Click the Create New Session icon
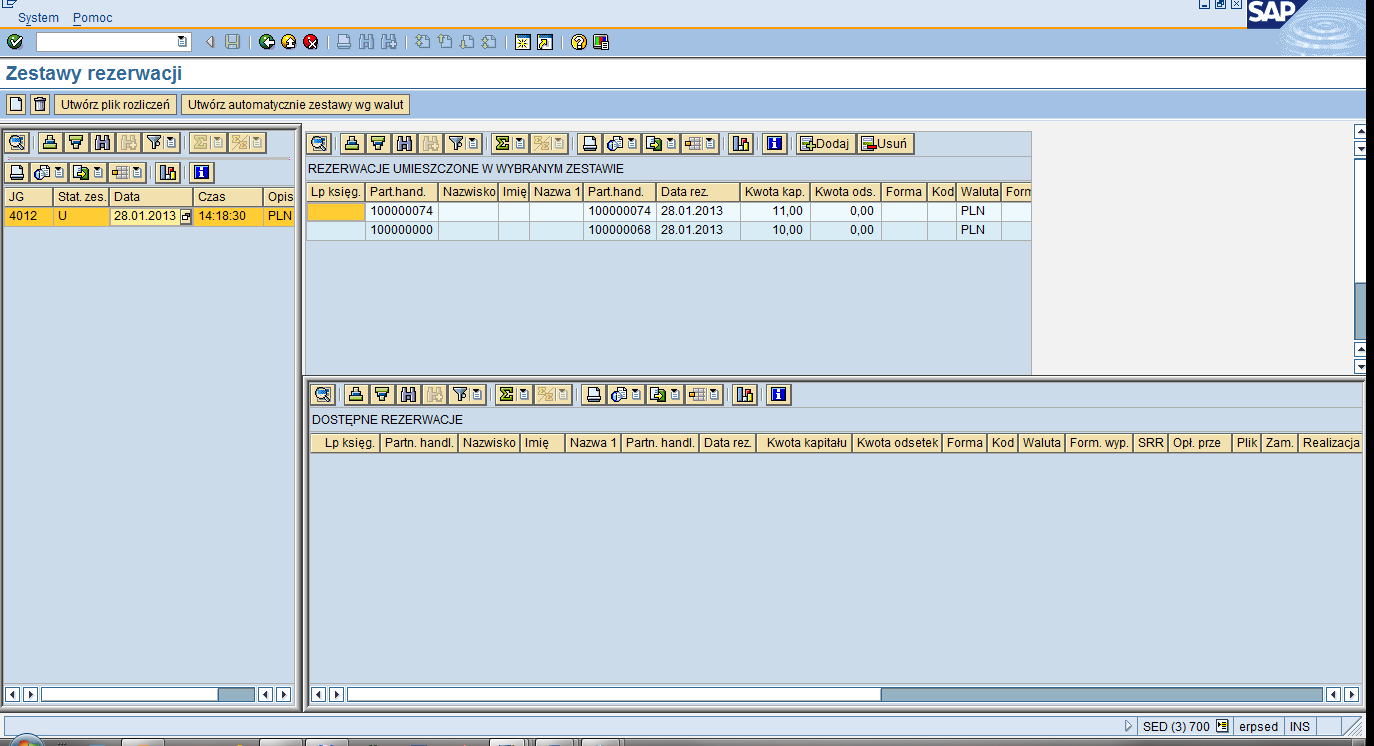This screenshot has width=1374, height=746. pyautogui.click(x=522, y=42)
